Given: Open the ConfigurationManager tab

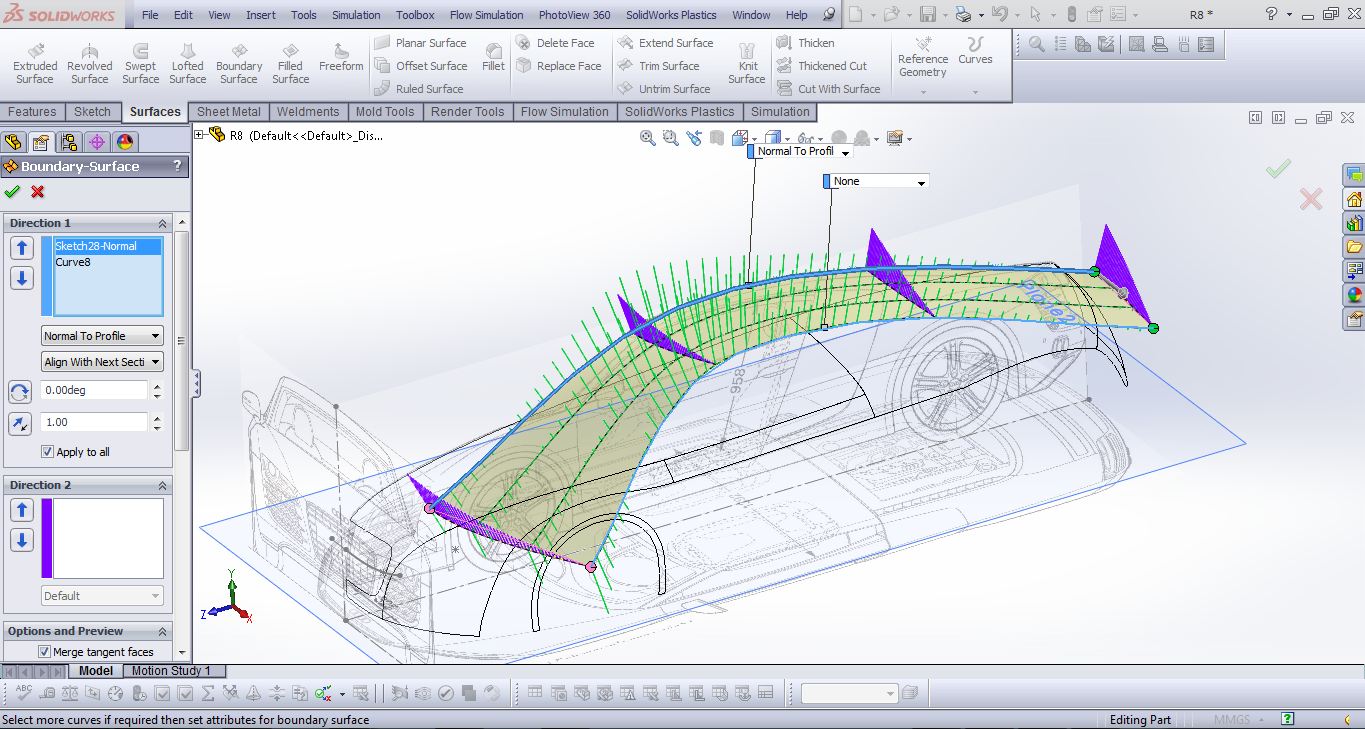Looking at the screenshot, I should 68,142.
